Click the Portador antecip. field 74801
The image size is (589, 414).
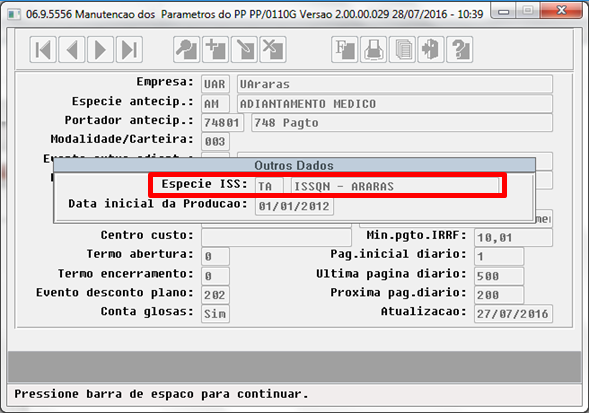coord(222,123)
